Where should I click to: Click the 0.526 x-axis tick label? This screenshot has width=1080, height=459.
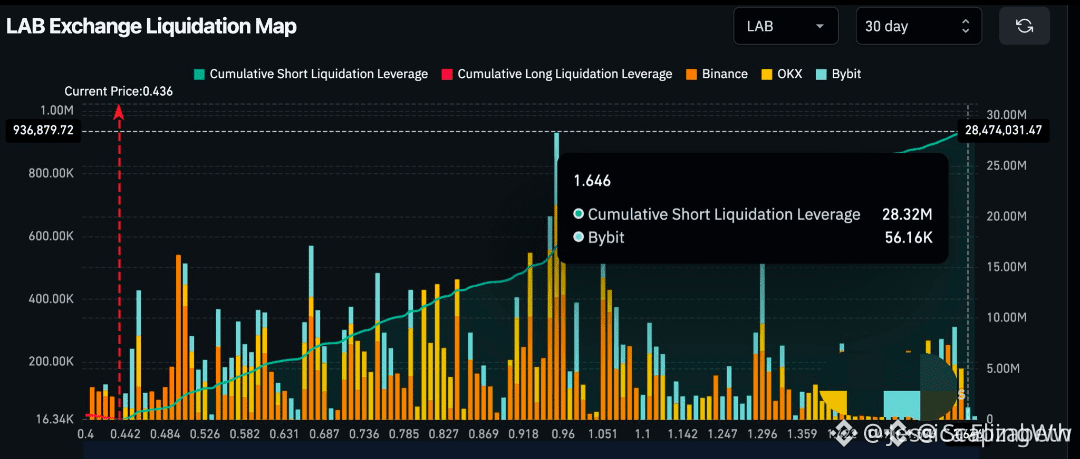click(205, 434)
